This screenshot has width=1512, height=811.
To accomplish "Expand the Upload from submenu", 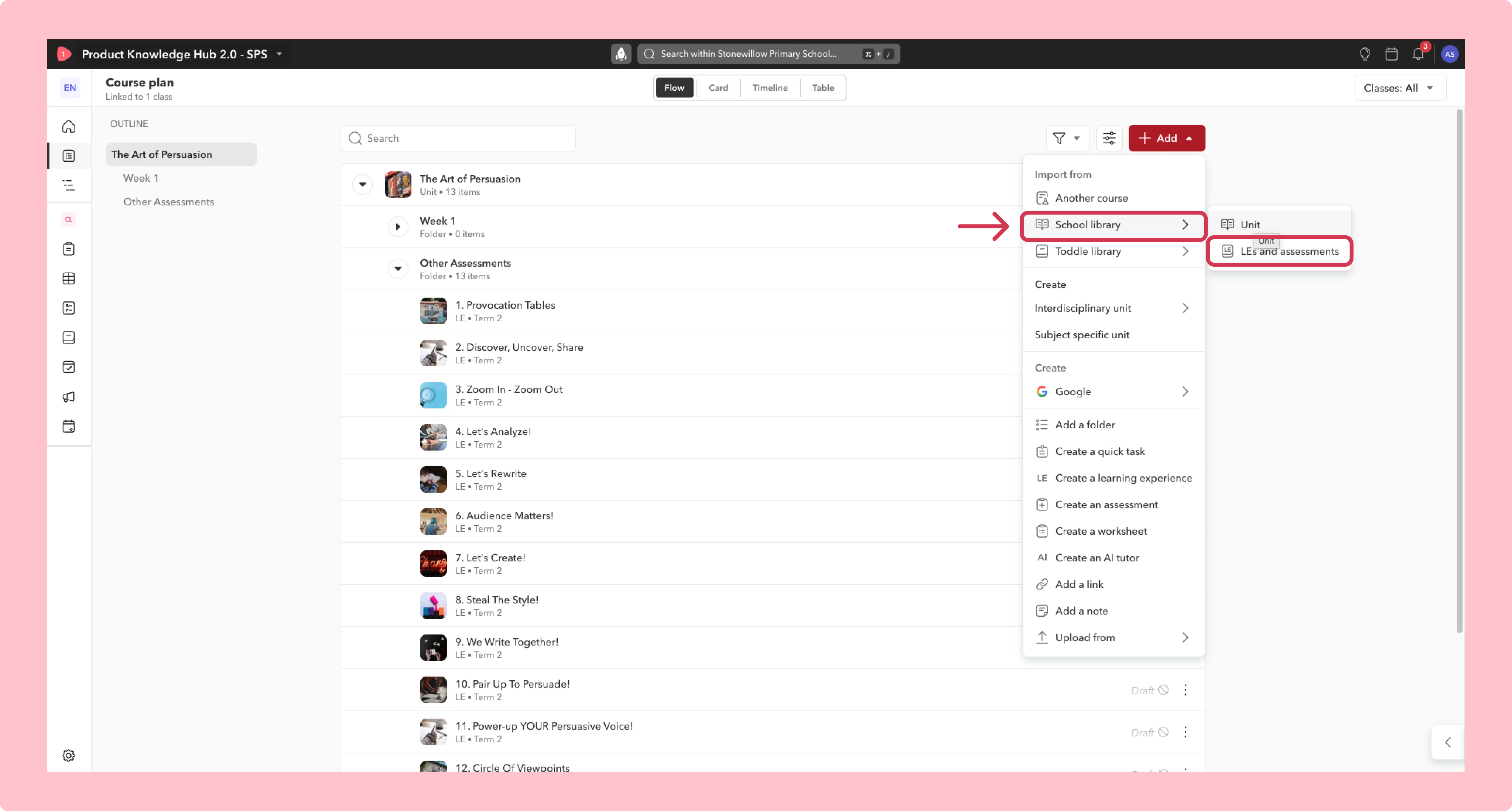I will pyautogui.click(x=1114, y=637).
